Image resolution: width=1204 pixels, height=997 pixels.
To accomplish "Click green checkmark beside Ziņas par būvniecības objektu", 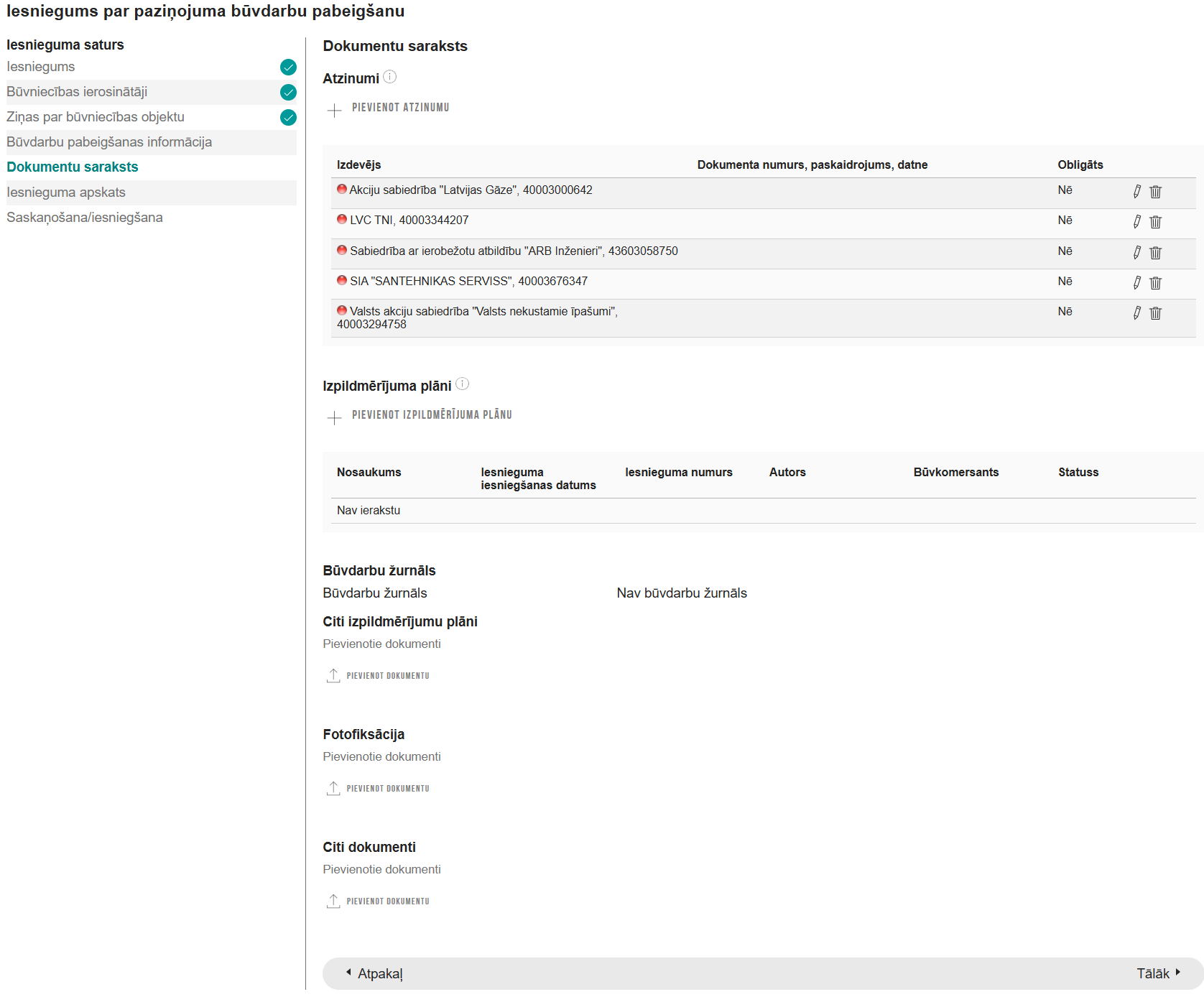I will tap(288, 118).
